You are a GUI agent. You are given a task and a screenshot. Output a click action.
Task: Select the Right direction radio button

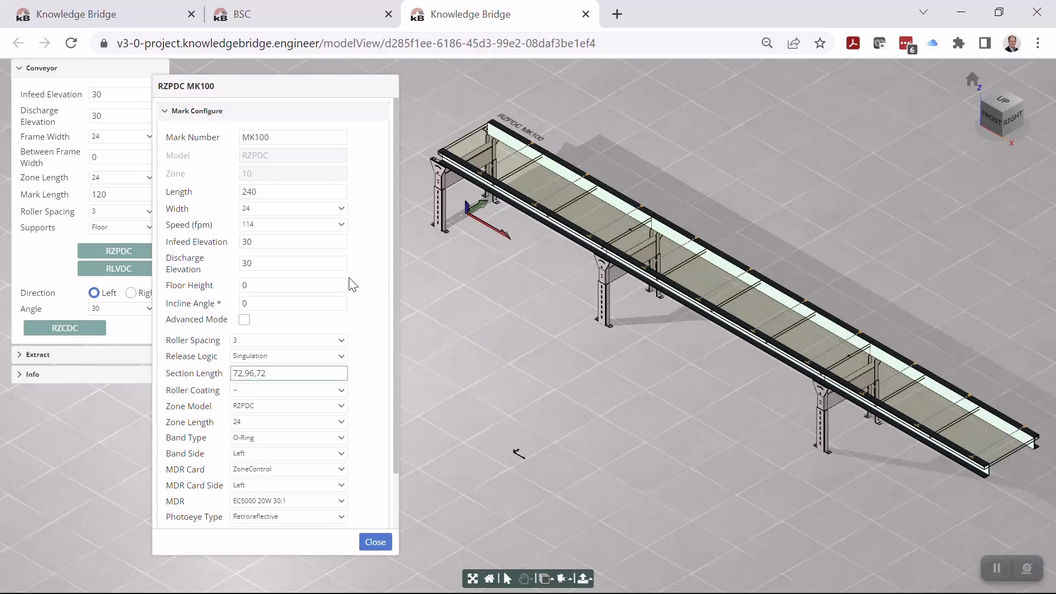coord(131,292)
